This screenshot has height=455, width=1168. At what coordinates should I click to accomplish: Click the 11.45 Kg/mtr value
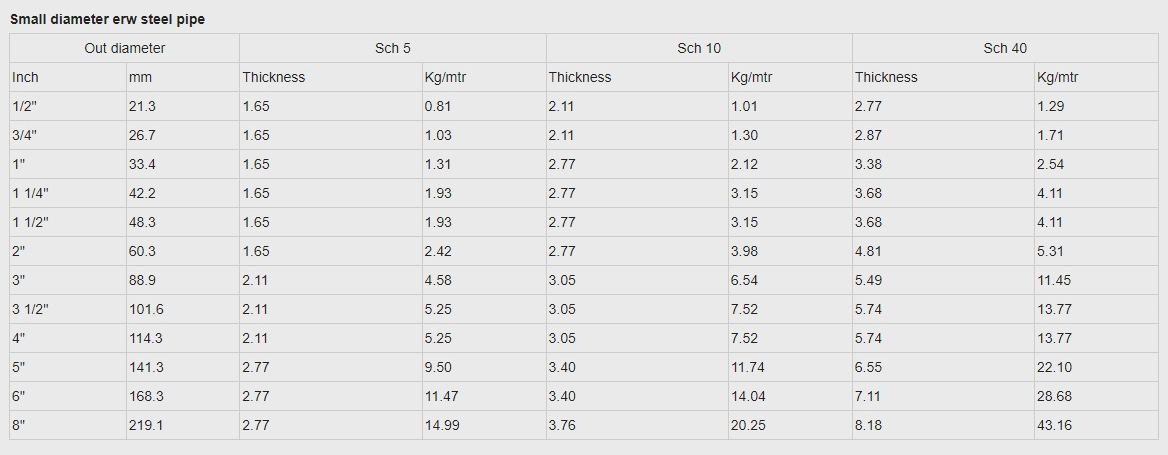click(1096, 281)
